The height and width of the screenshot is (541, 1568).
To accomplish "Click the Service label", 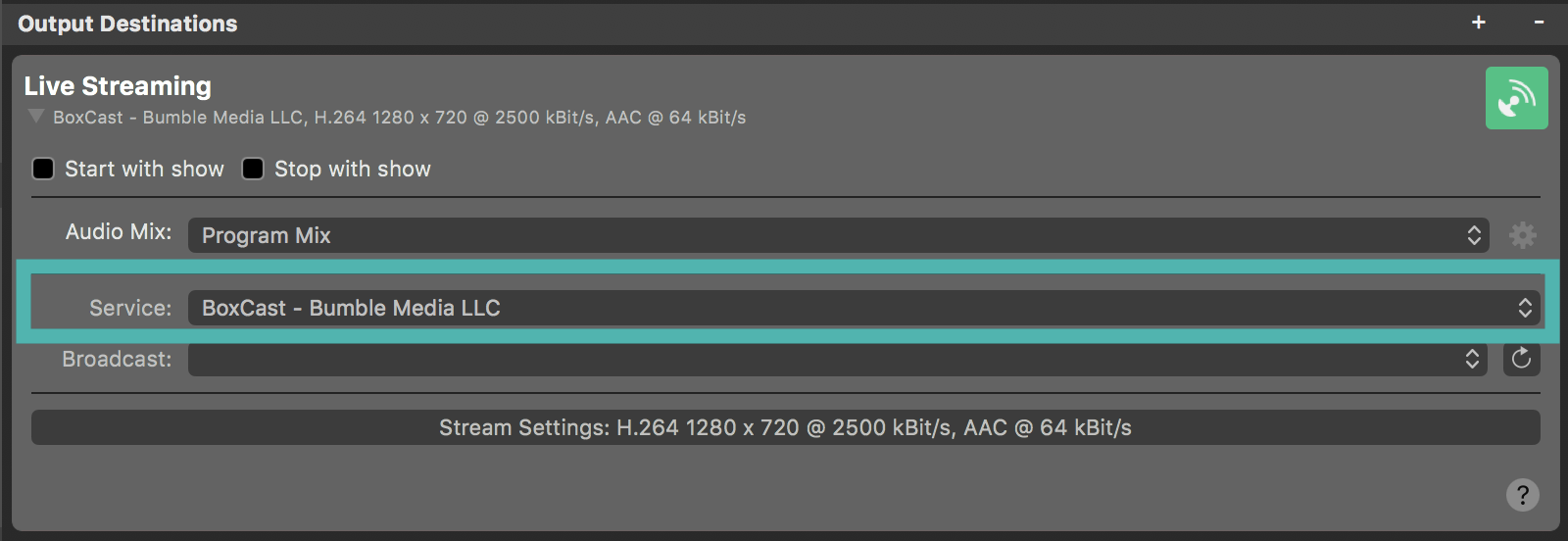I will click(x=129, y=308).
